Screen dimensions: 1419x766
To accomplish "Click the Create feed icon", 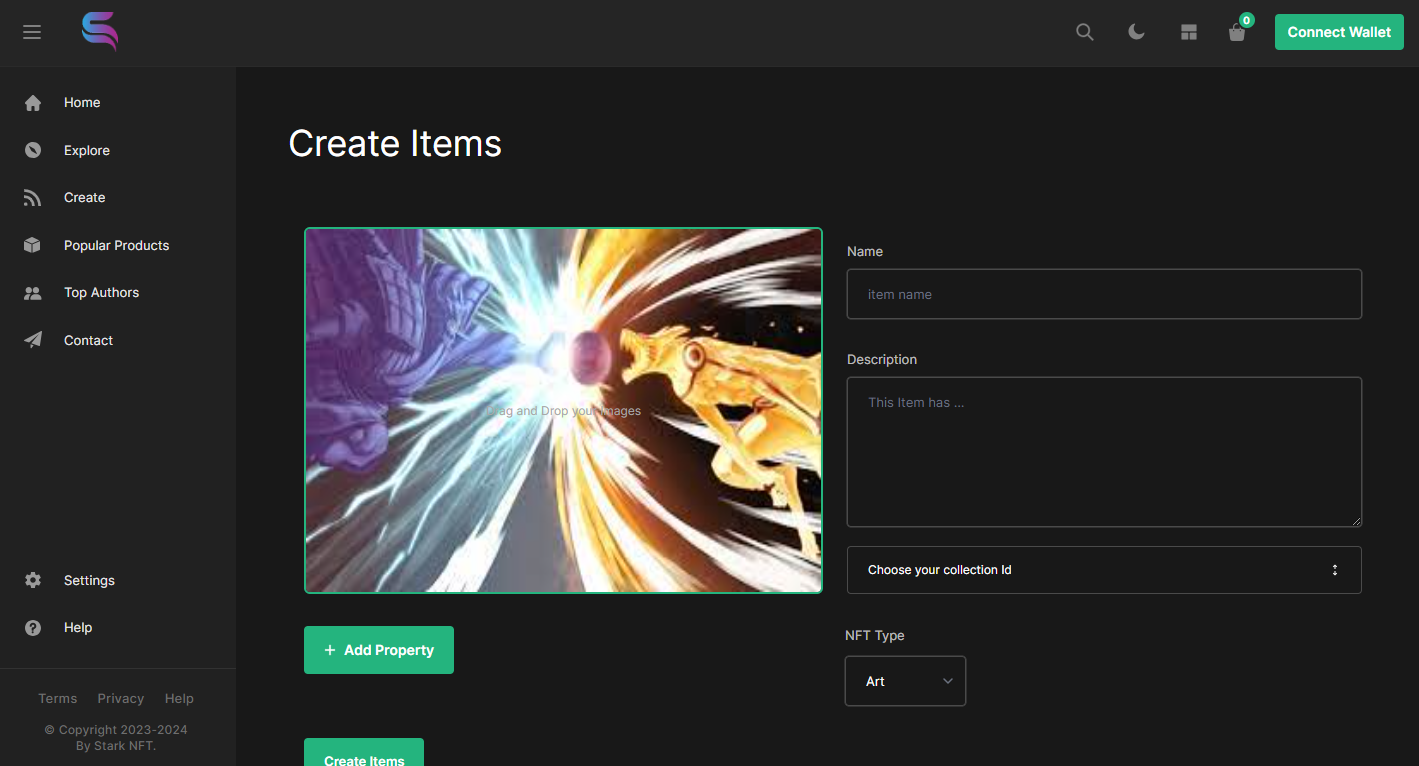I will (33, 198).
